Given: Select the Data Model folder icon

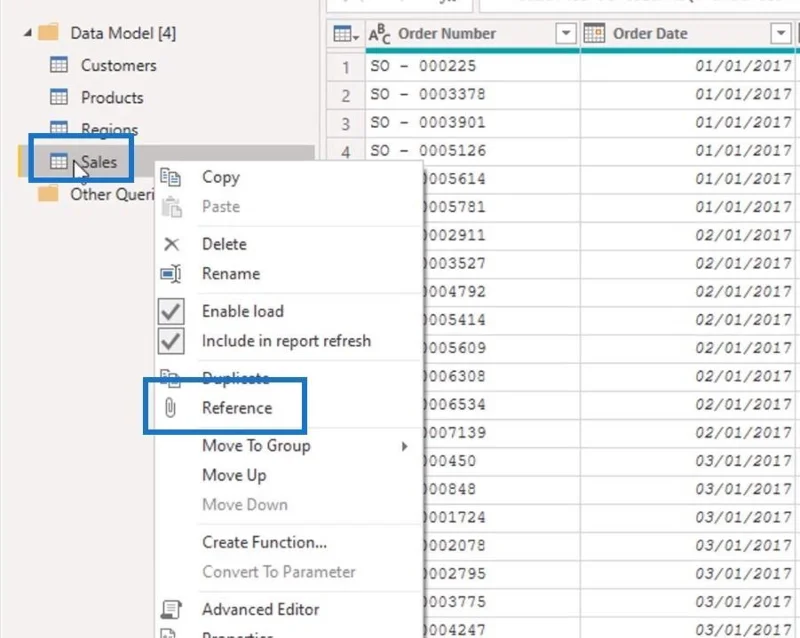Looking at the screenshot, I should pos(48,33).
